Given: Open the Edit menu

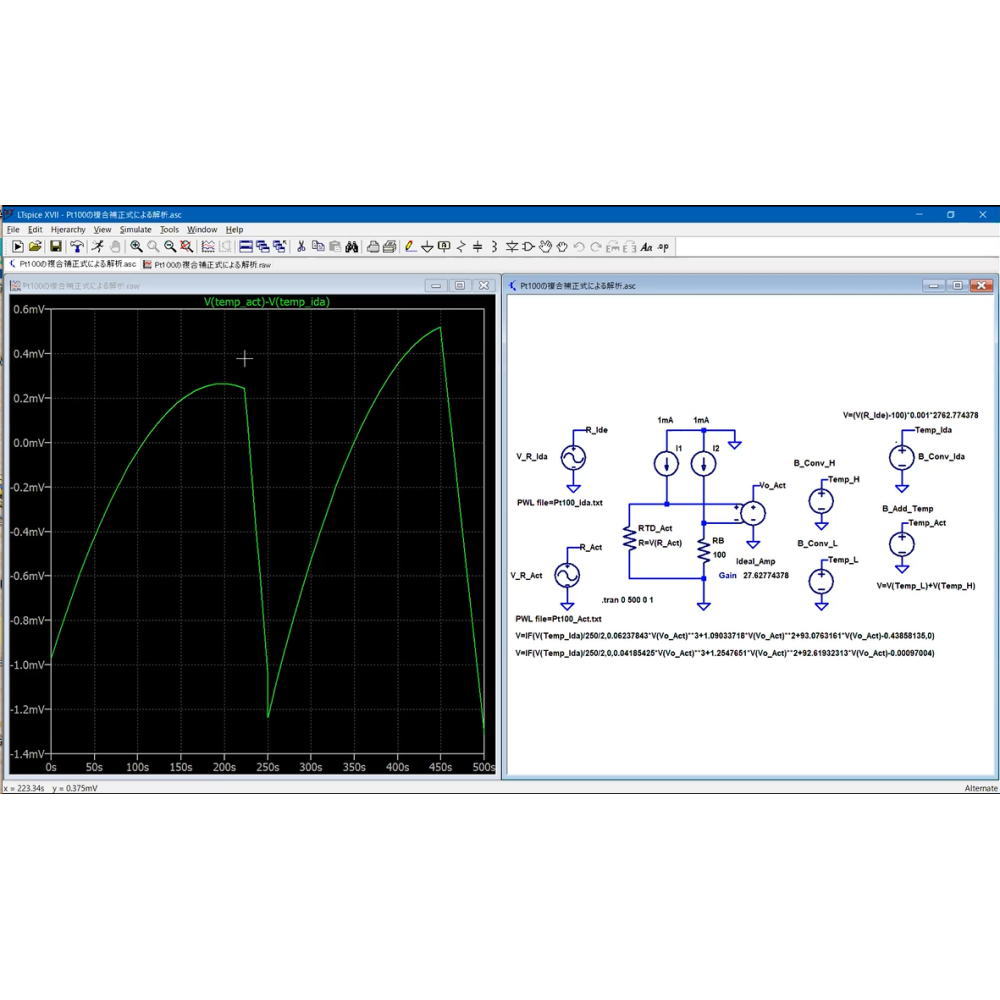Looking at the screenshot, I should pyautogui.click(x=35, y=230).
